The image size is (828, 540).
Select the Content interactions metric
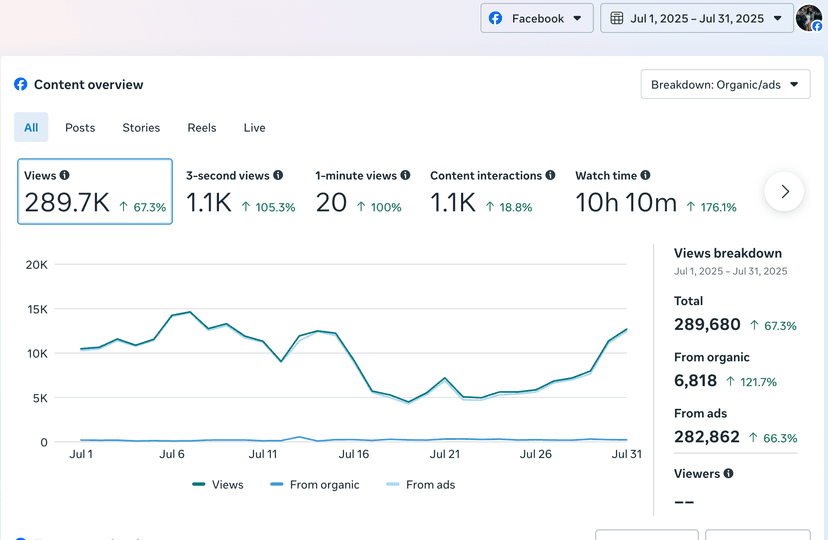(492, 192)
